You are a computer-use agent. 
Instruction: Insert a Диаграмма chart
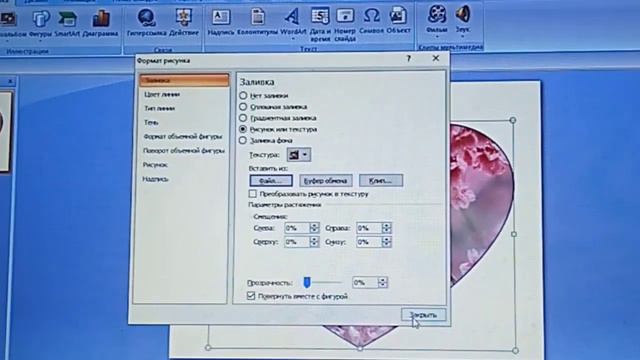click(x=100, y=24)
